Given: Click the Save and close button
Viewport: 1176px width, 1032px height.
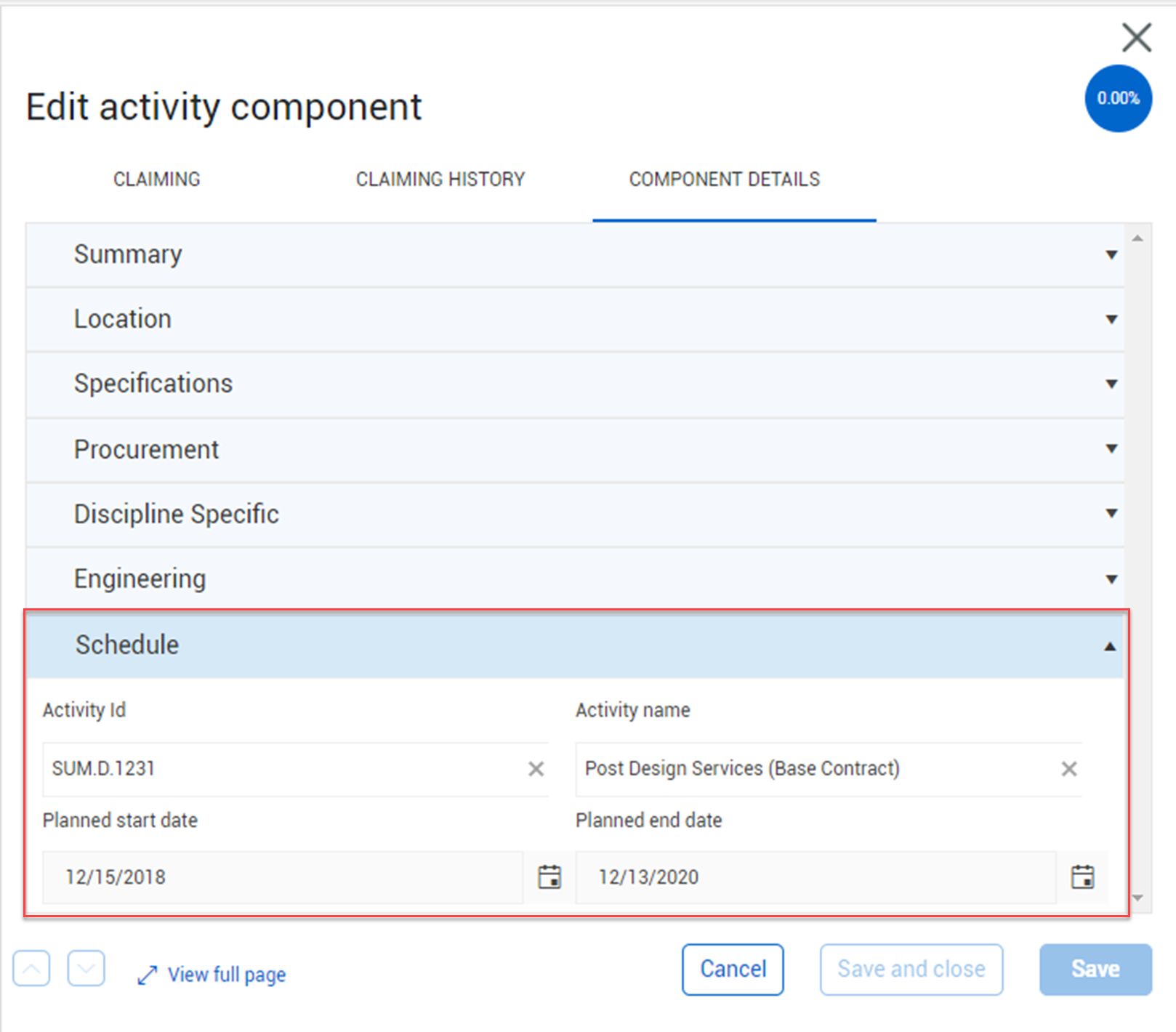Looking at the screenshot, I should point(911,969).
